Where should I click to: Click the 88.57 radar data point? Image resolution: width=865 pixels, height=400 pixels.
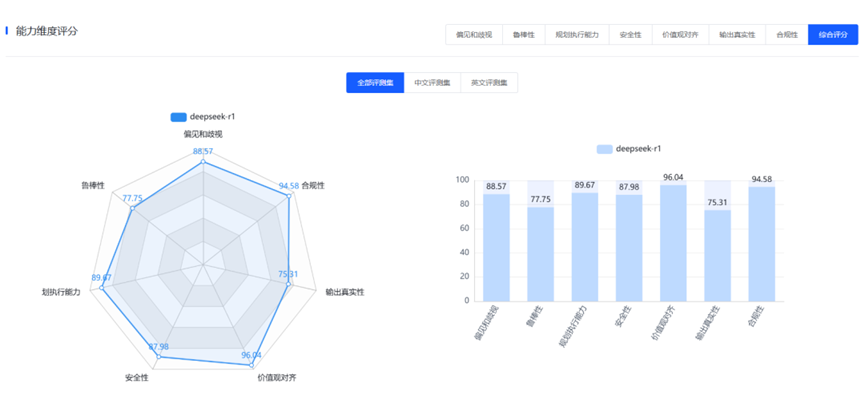click(203, 161)
